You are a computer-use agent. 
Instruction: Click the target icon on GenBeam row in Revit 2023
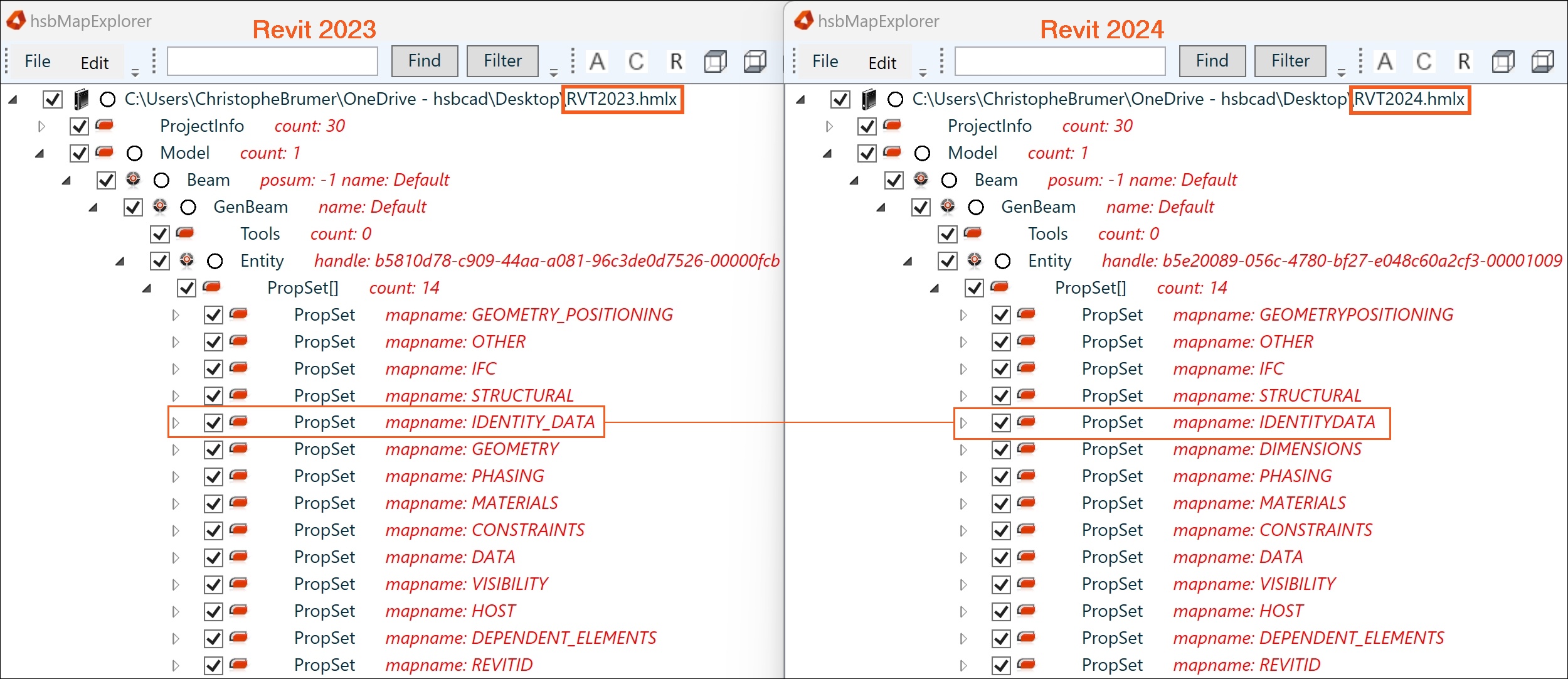pyautogui.click(x=160, y=206)
